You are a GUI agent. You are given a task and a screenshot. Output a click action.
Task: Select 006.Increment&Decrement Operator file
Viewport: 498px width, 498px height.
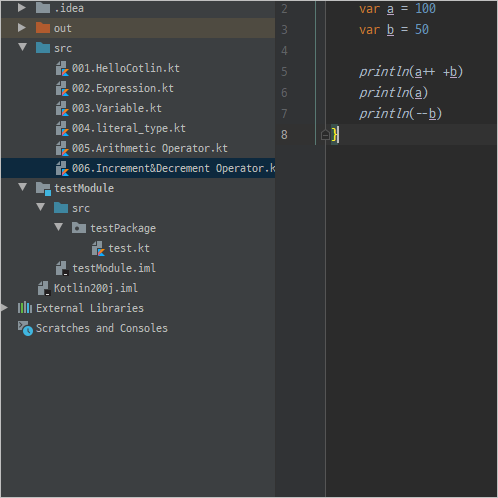pos(138,168)
